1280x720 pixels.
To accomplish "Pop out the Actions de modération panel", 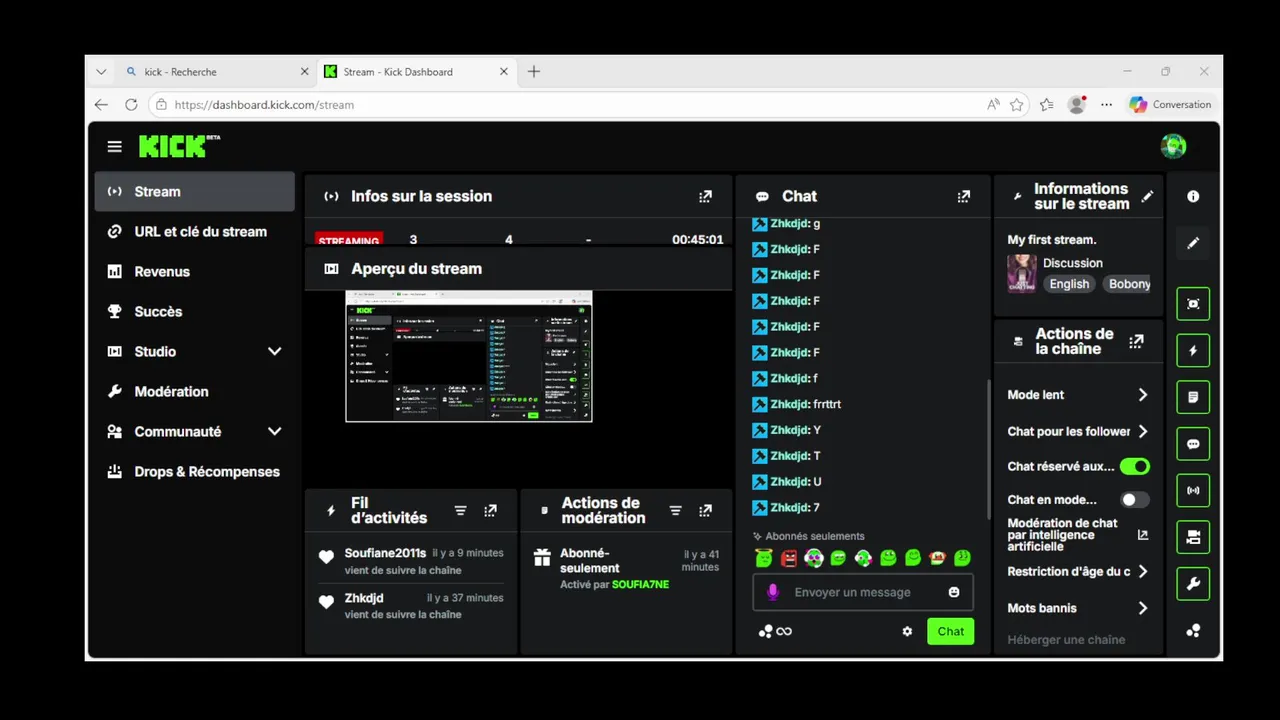I will (x=705, y=511).
